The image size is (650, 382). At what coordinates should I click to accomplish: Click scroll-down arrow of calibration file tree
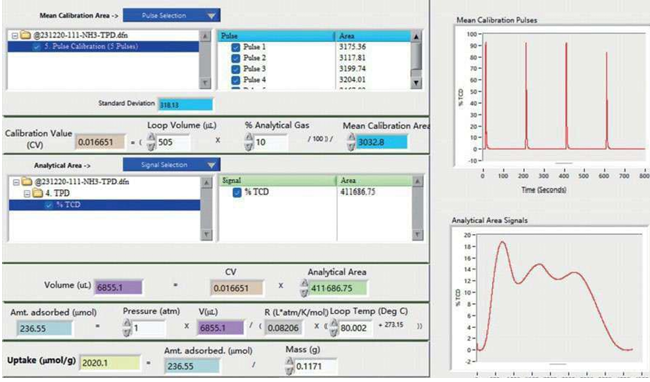click(205, 83)
